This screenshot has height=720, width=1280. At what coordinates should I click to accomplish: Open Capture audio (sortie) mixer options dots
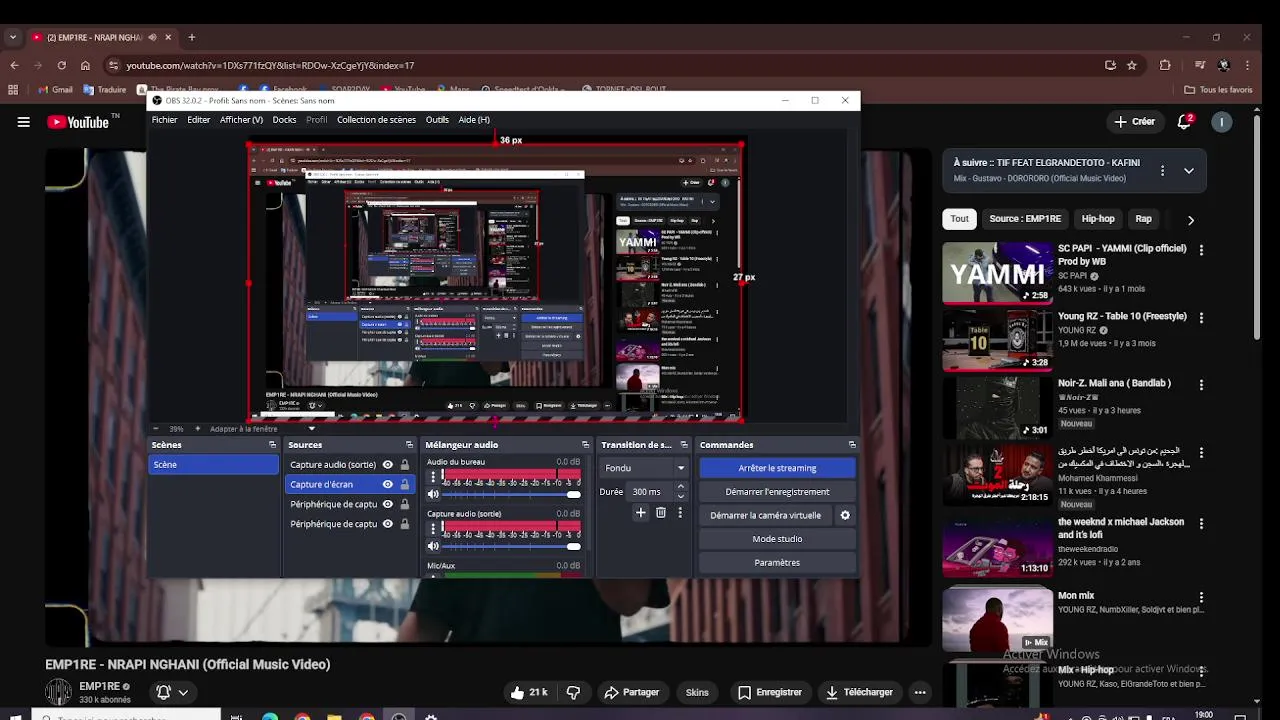pos(433,530)
